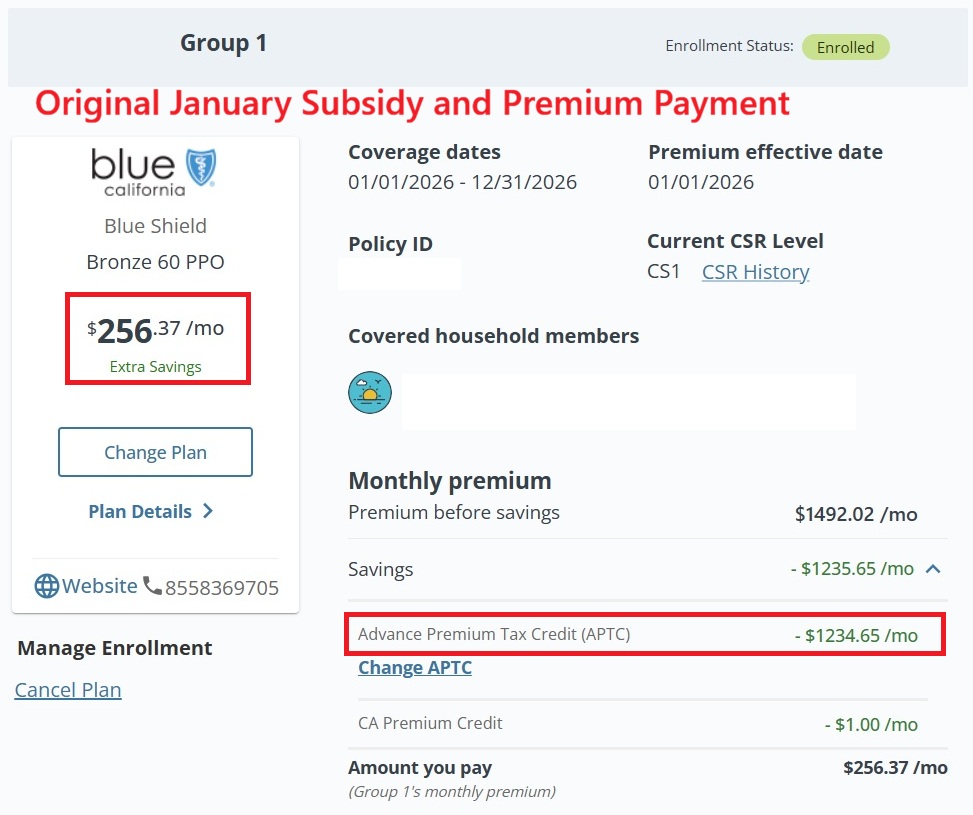Viewport: 973px width, 815px height.
Task: Open Plan Details for Bronze 60 PPO
Action: 140,511
